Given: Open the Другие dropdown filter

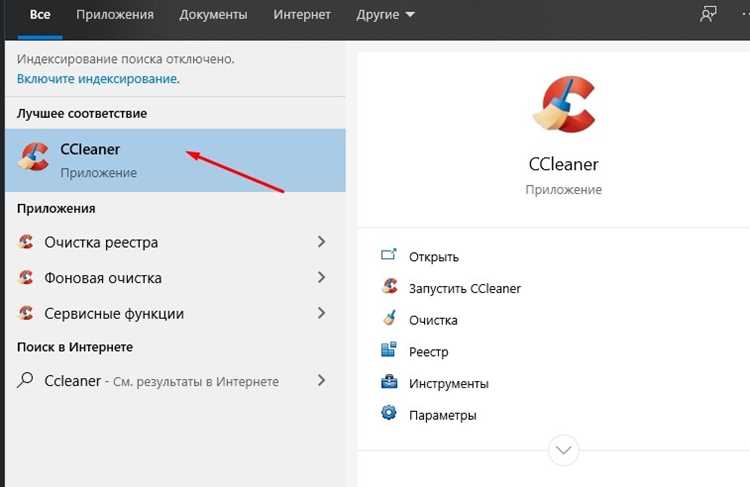Looking at the screenshot, I should (x=385, y=15).
